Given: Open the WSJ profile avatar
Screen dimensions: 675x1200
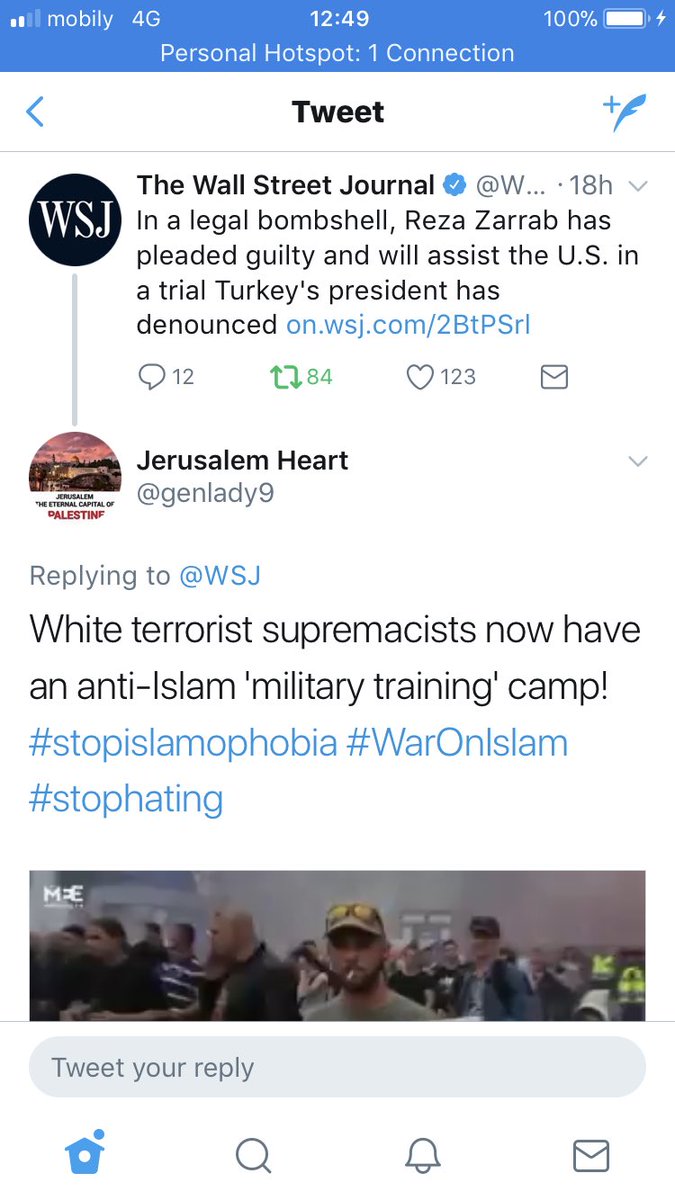Looking at the screenshot, I should (x=75, y=220).
